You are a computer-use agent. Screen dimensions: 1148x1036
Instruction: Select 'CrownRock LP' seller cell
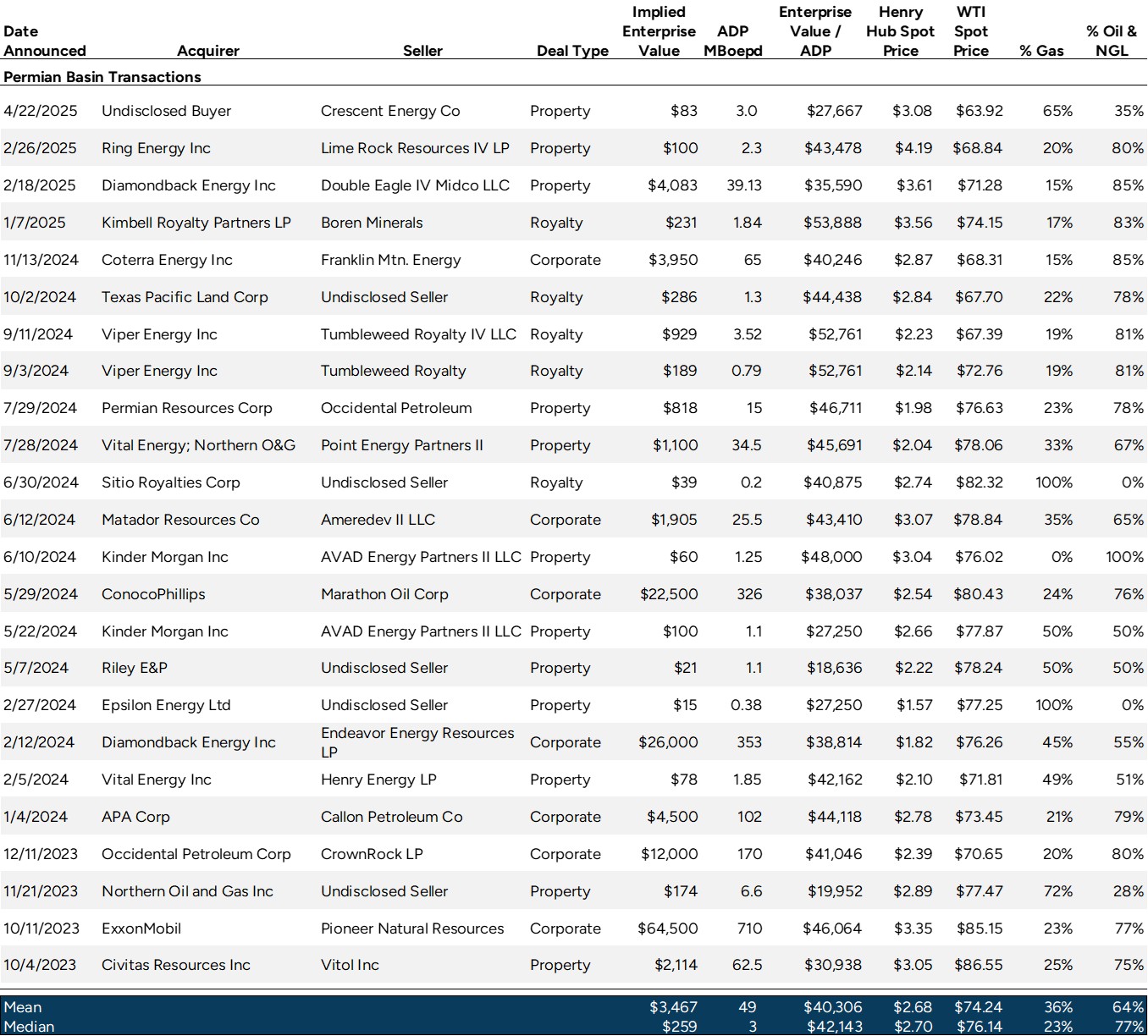[x=372, y=854]
